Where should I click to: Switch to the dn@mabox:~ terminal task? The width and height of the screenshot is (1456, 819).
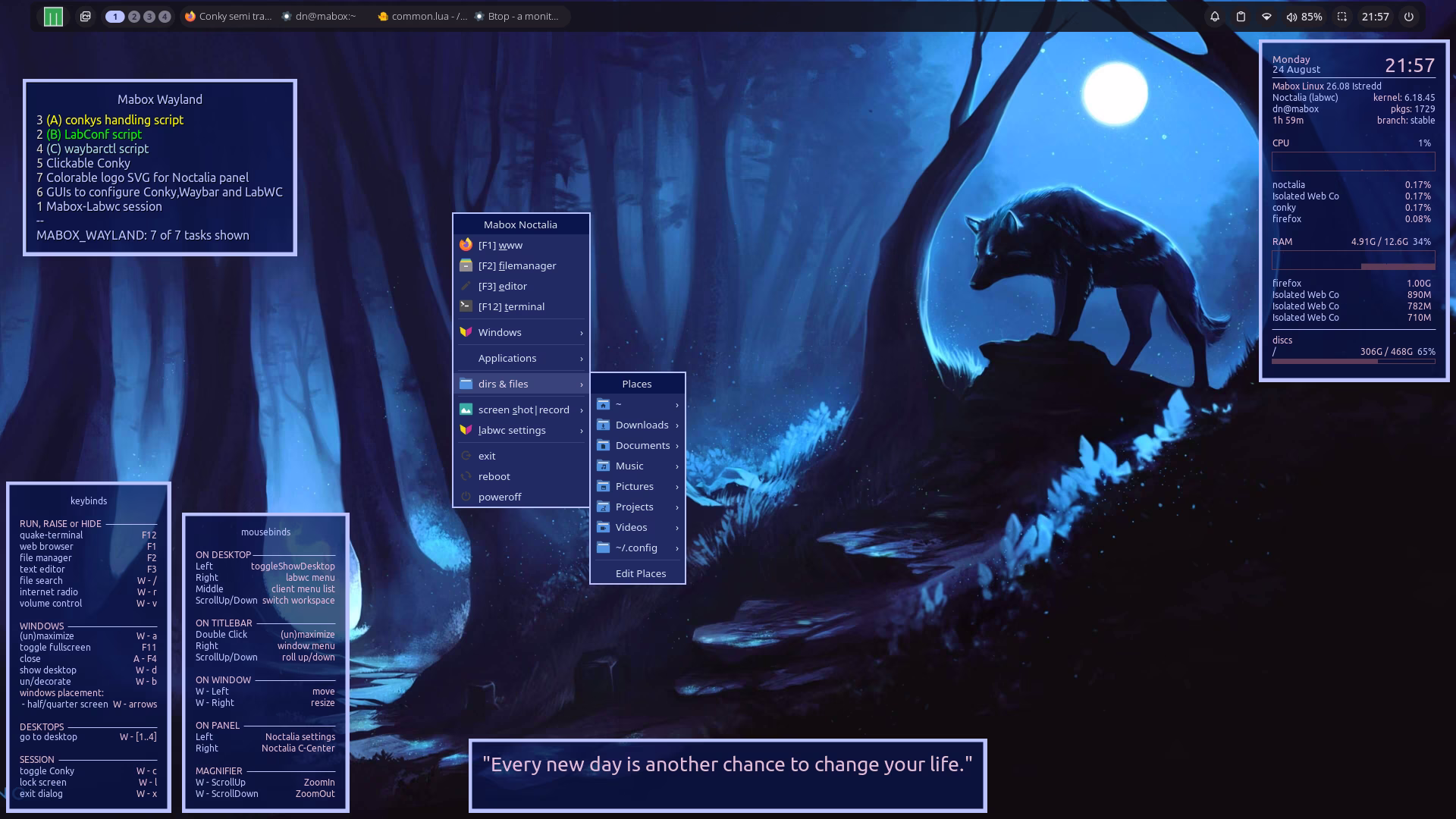click(x=318, y=17)
